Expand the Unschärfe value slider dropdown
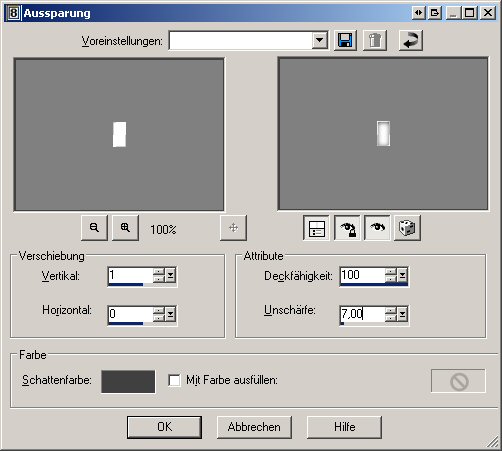The width and height of the screenshot is (502, 451). tap(403, 314)
